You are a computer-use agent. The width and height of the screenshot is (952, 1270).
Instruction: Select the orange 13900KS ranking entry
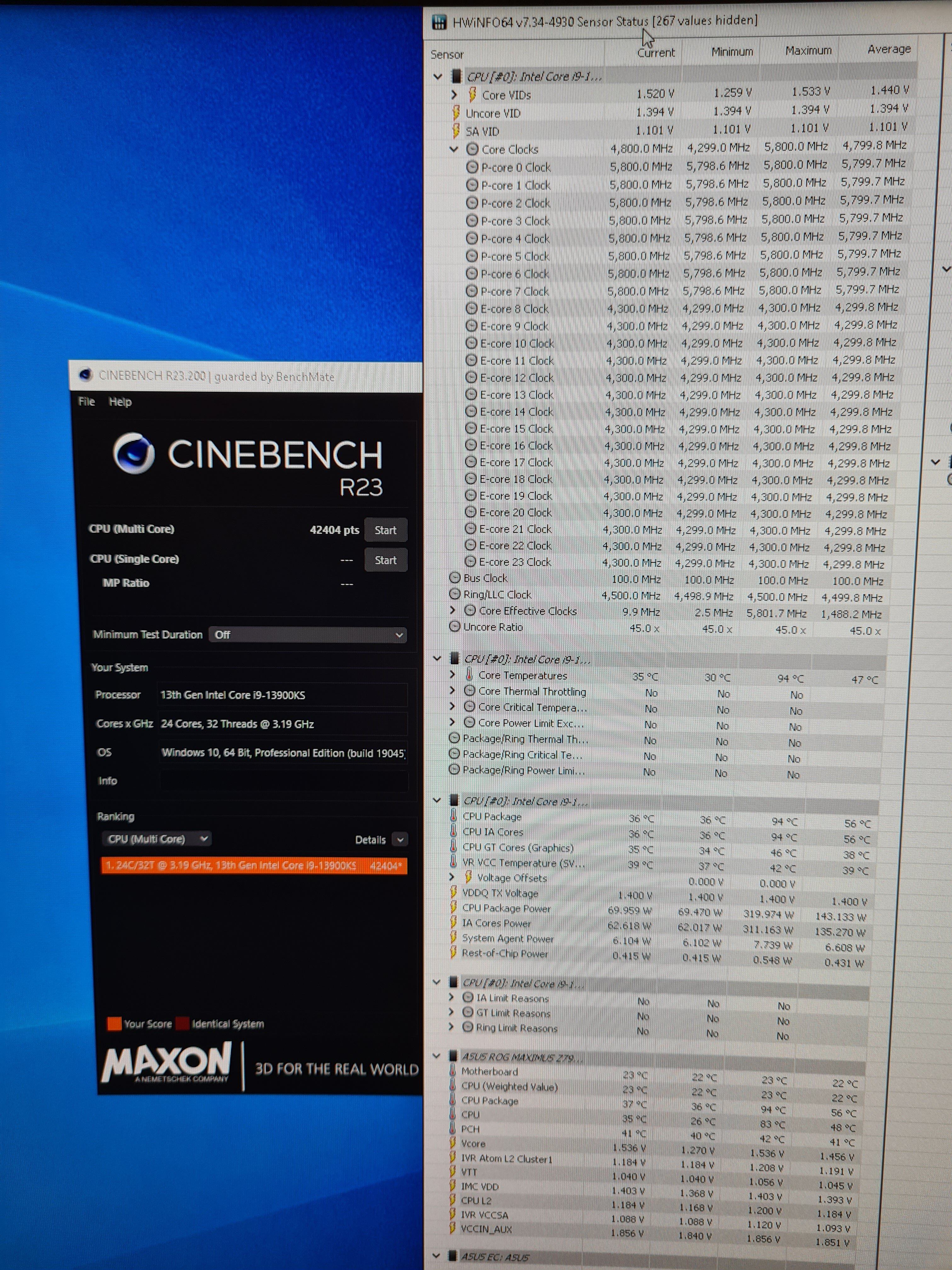coord(254,865)
